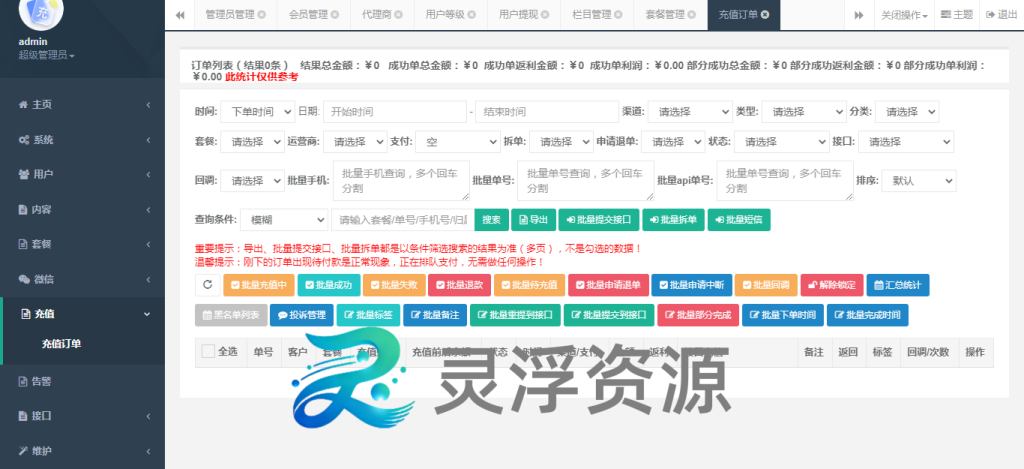1024x469 pixels.
Task: Expand the 微信 sidebar menu
Action: coord(82,279)
